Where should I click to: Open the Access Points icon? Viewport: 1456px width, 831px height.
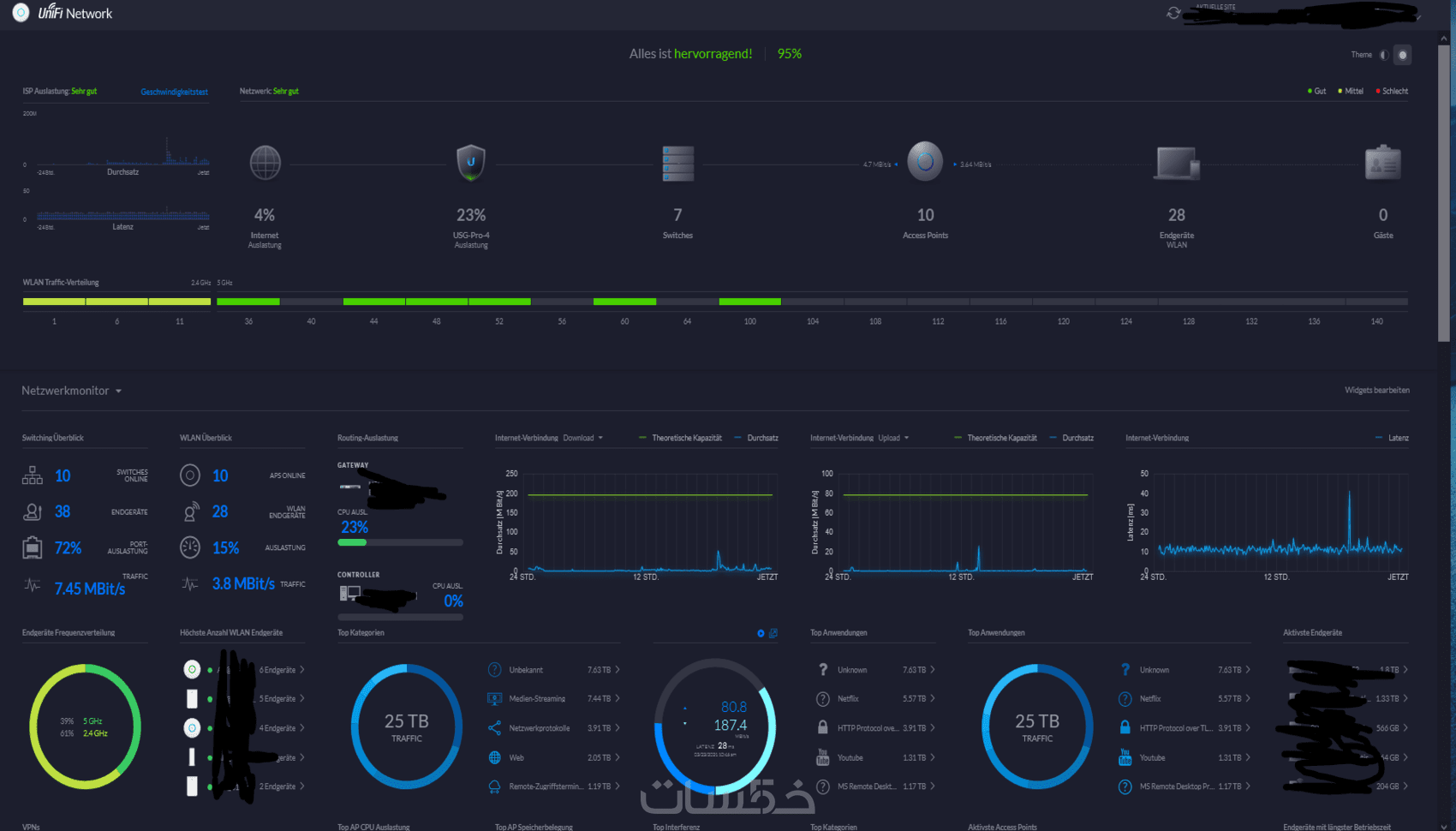[925, 161]
